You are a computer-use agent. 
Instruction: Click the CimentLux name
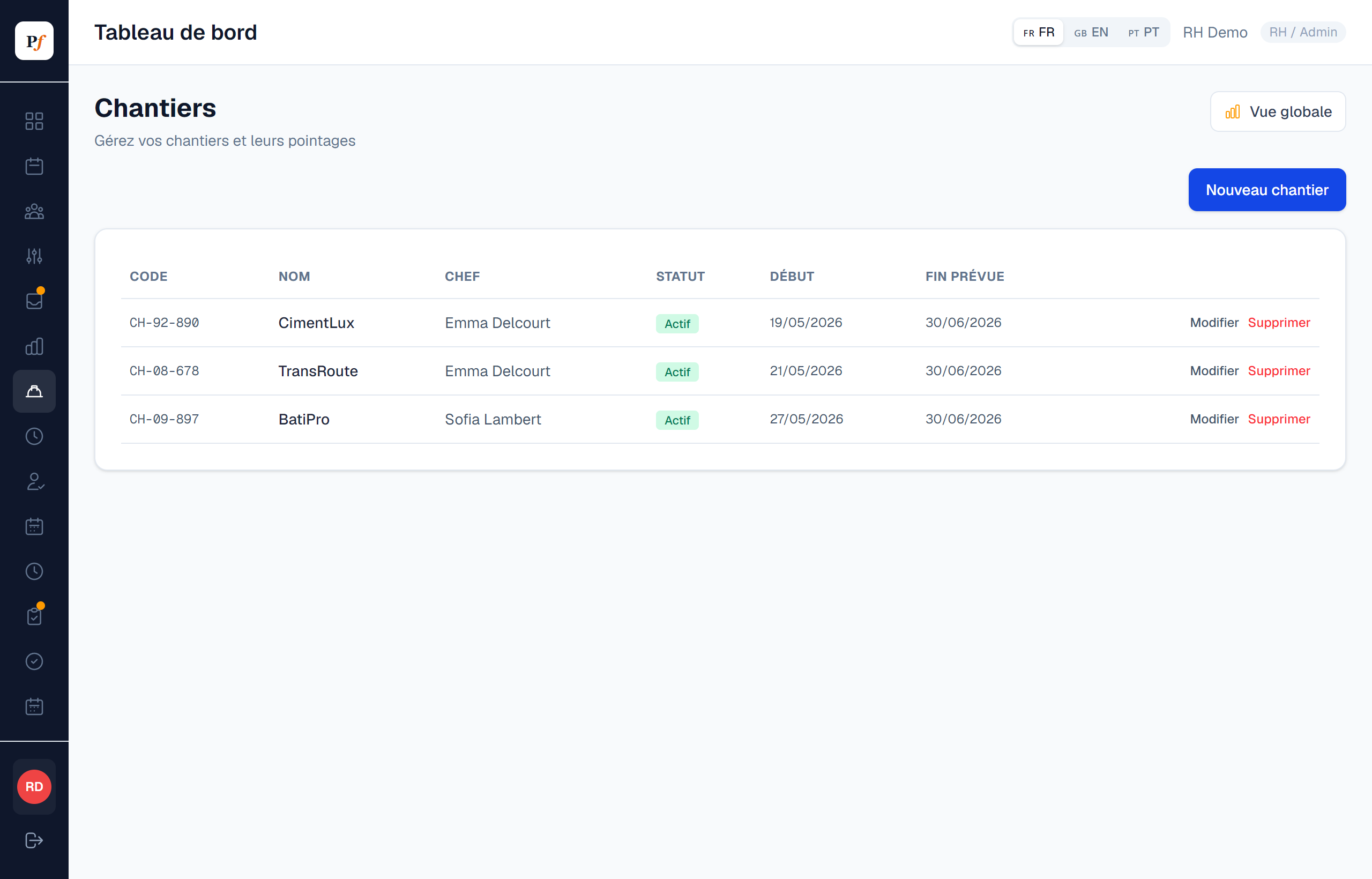(316, 323)
